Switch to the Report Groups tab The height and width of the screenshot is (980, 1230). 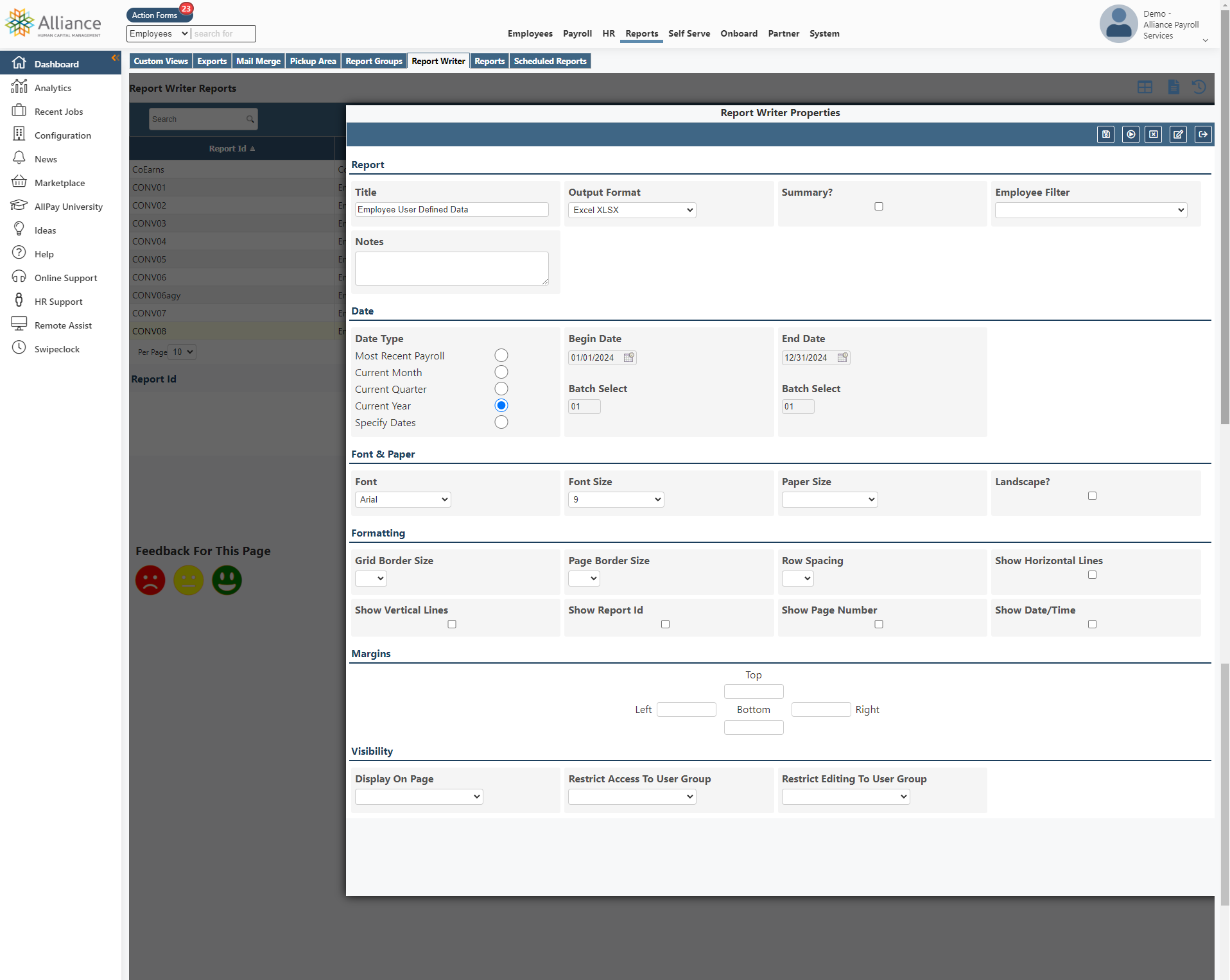[x=374, y=62]
